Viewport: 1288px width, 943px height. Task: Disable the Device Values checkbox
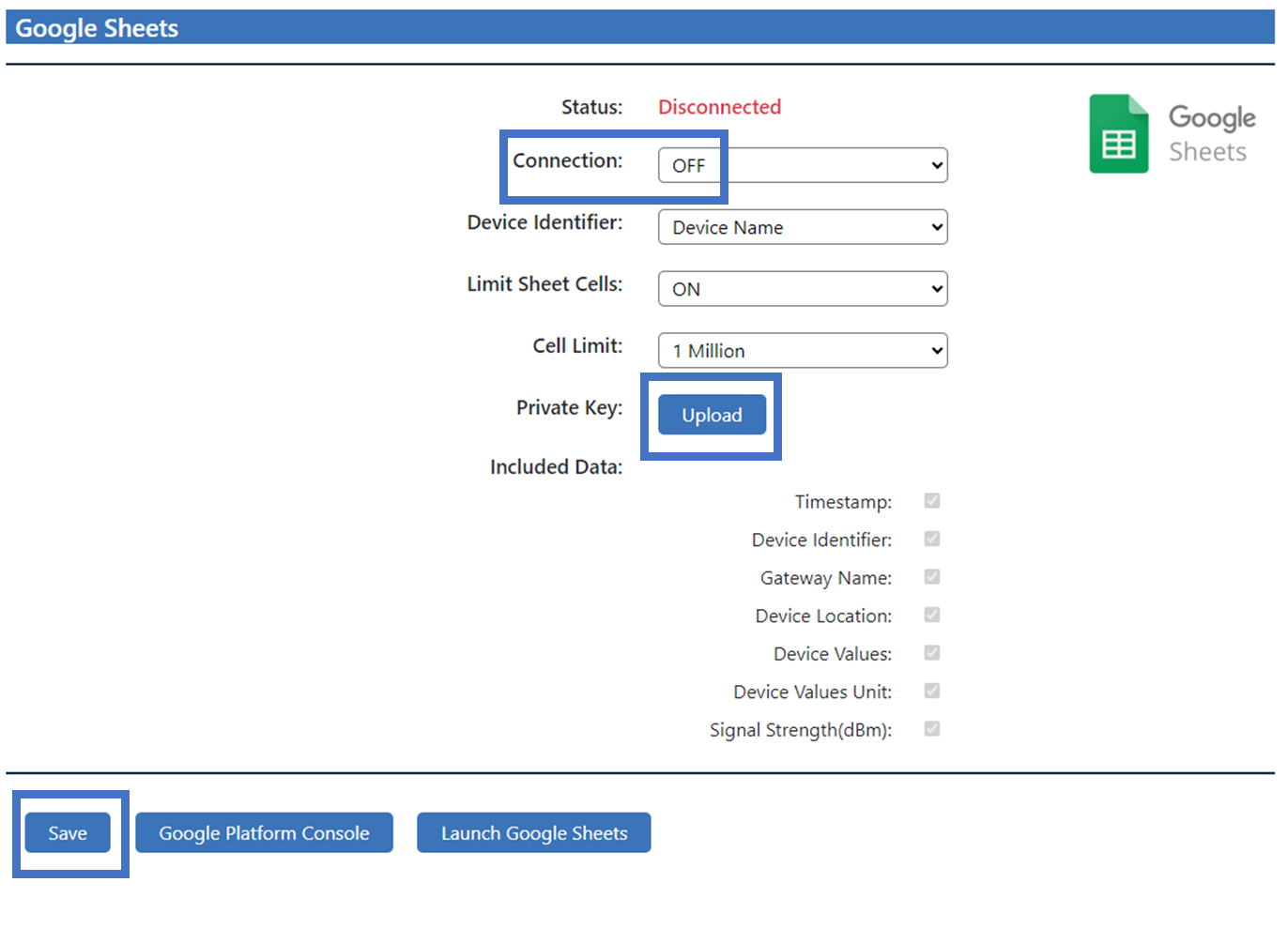[931, 653]
